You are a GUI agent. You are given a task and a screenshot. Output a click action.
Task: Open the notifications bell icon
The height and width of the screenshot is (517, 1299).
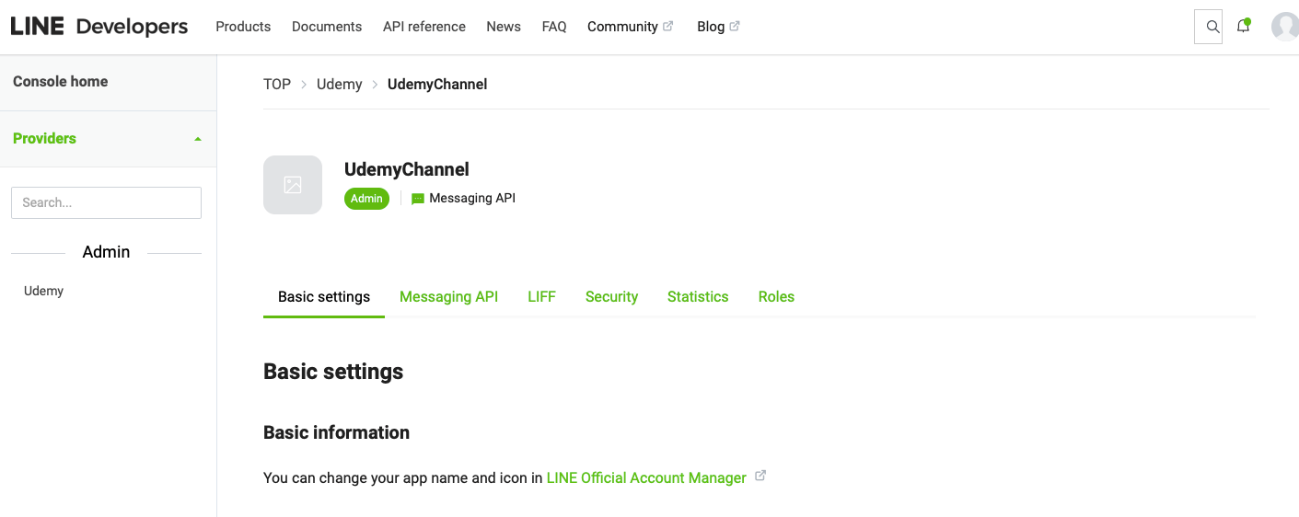pos(1243,26)
